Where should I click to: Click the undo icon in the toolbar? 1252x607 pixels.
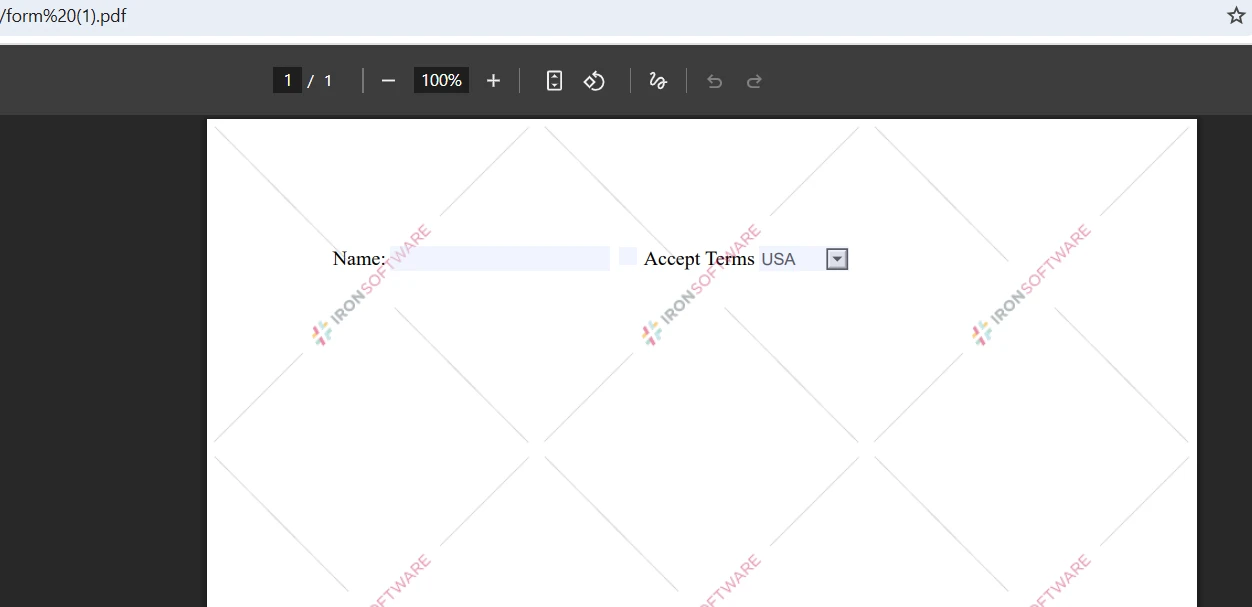(x=714, y=81)
